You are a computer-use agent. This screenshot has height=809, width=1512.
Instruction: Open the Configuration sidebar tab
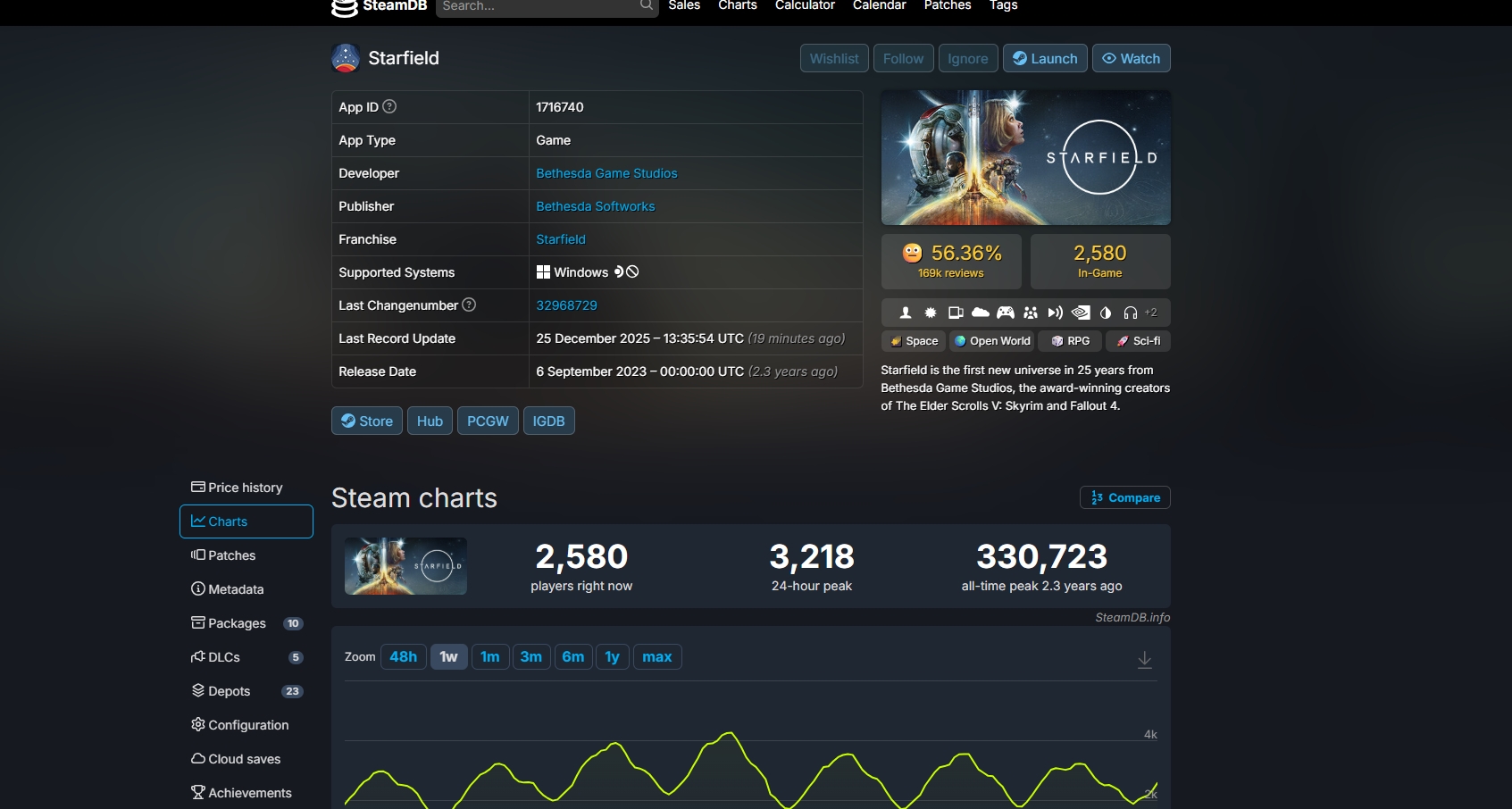click(246, 725)
